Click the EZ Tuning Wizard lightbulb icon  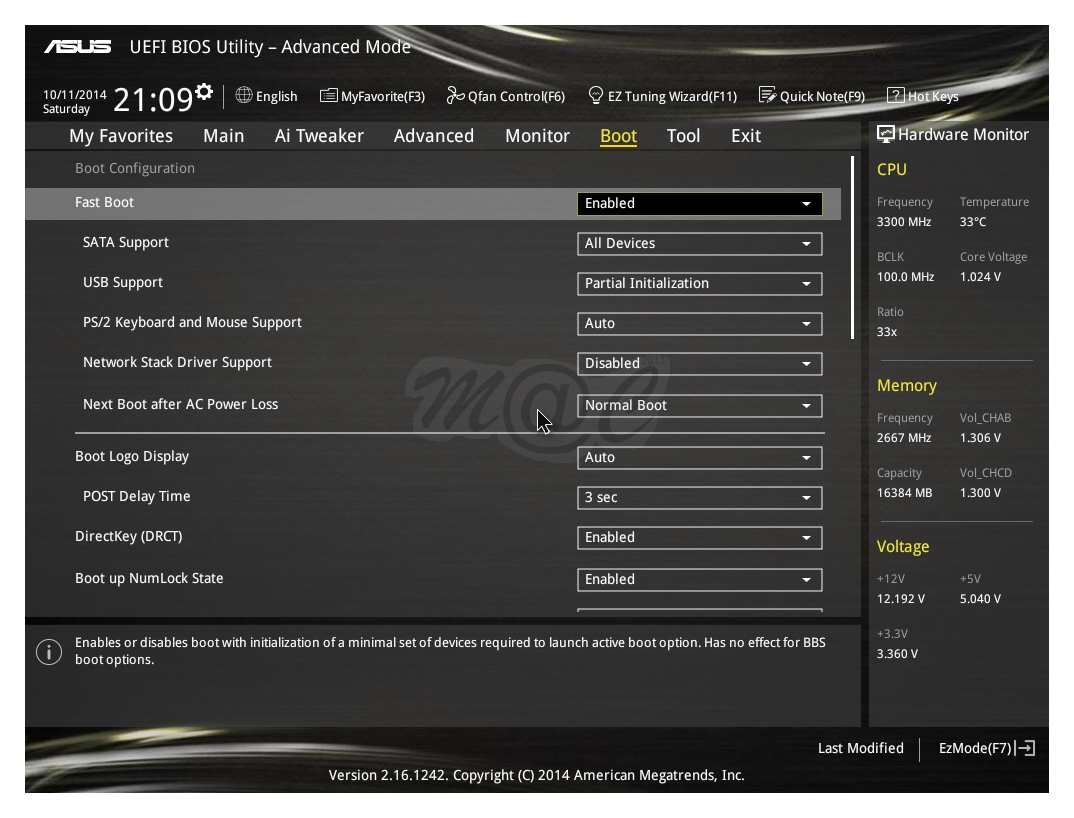(596, 95)
